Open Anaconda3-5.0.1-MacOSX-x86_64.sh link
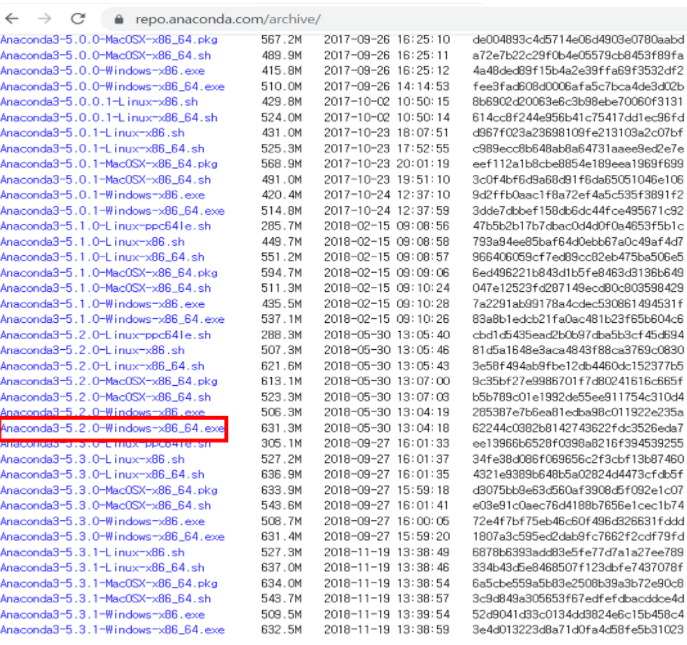 [106, 180]
